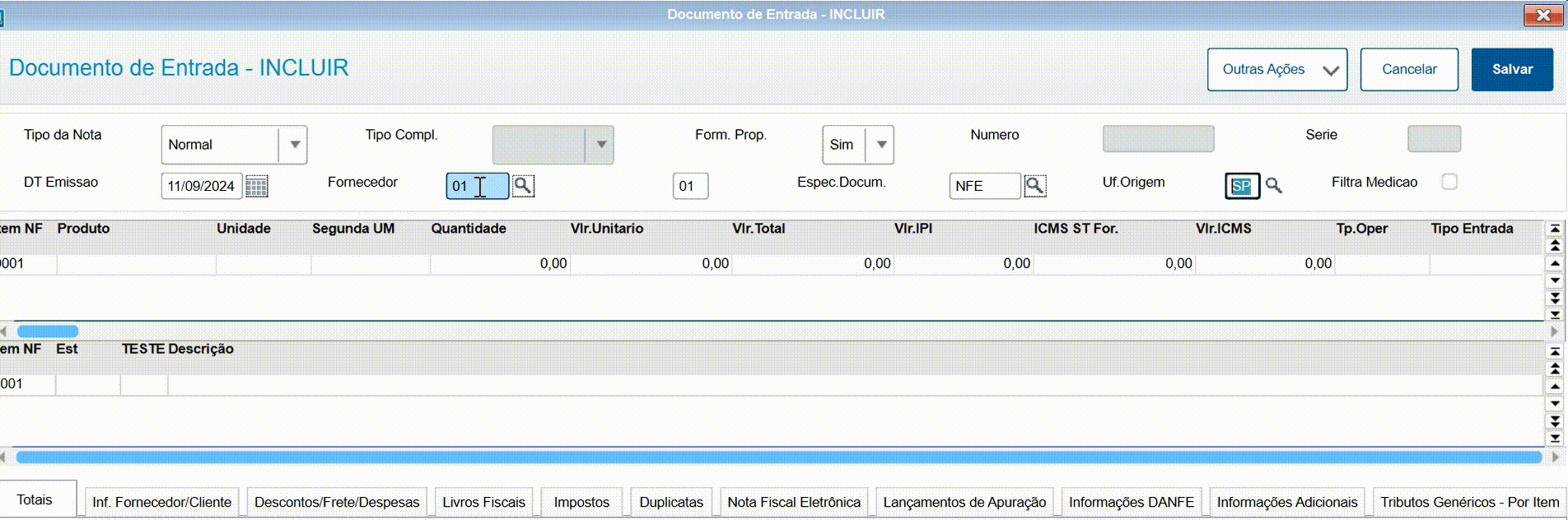Open the calendar picker beside DT Emissao
The width and height of the screenshot is (1568, 520).
(x=257, y=186)
